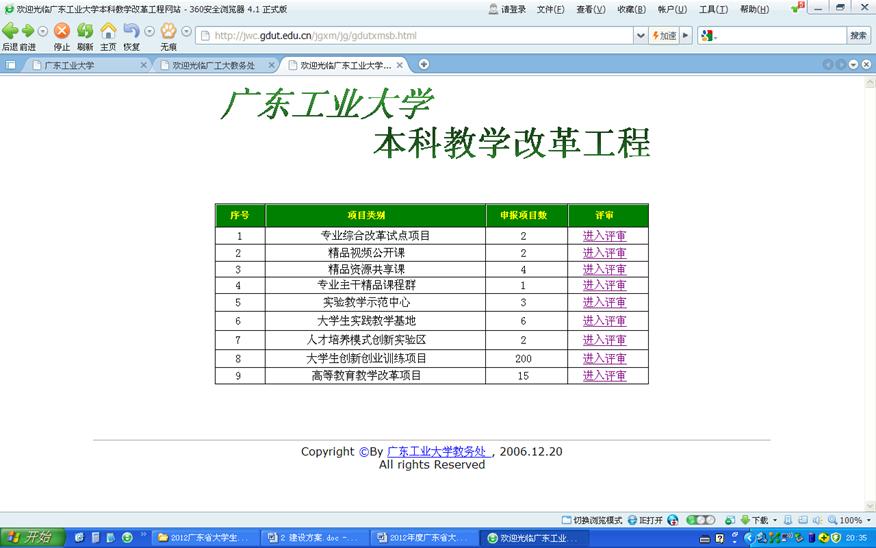Open the back/forward history dropdown
The height and width of the screenshot is (548, 876).
click(42, 32)
